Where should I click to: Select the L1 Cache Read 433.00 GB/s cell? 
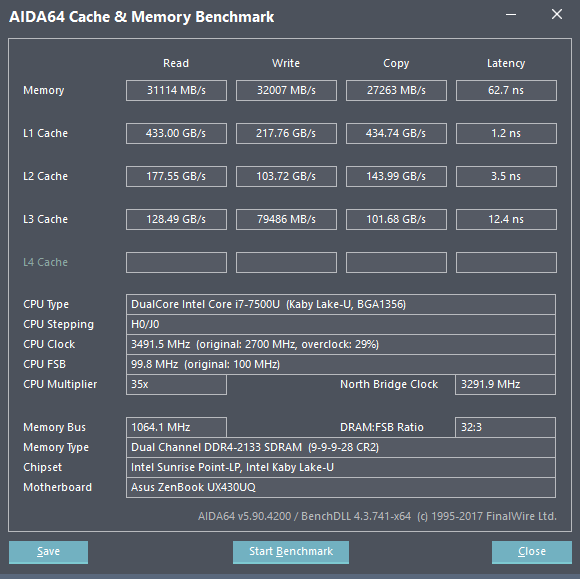[176, 133]
